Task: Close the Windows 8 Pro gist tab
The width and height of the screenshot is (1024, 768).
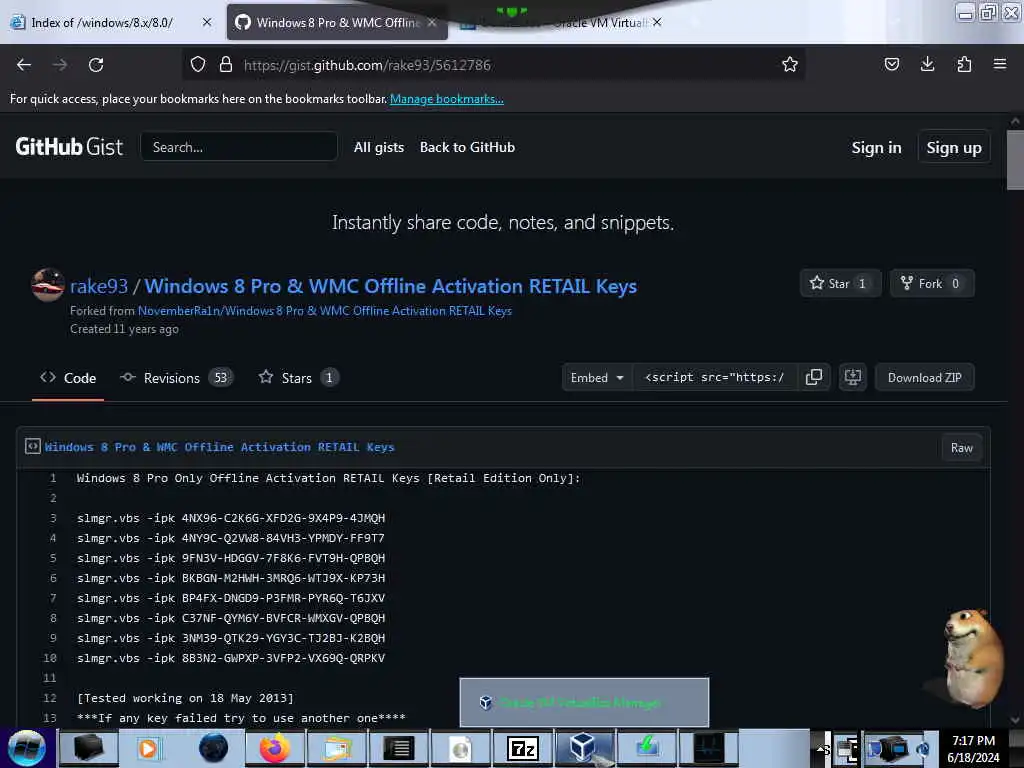Action: [x=432, y=22]
